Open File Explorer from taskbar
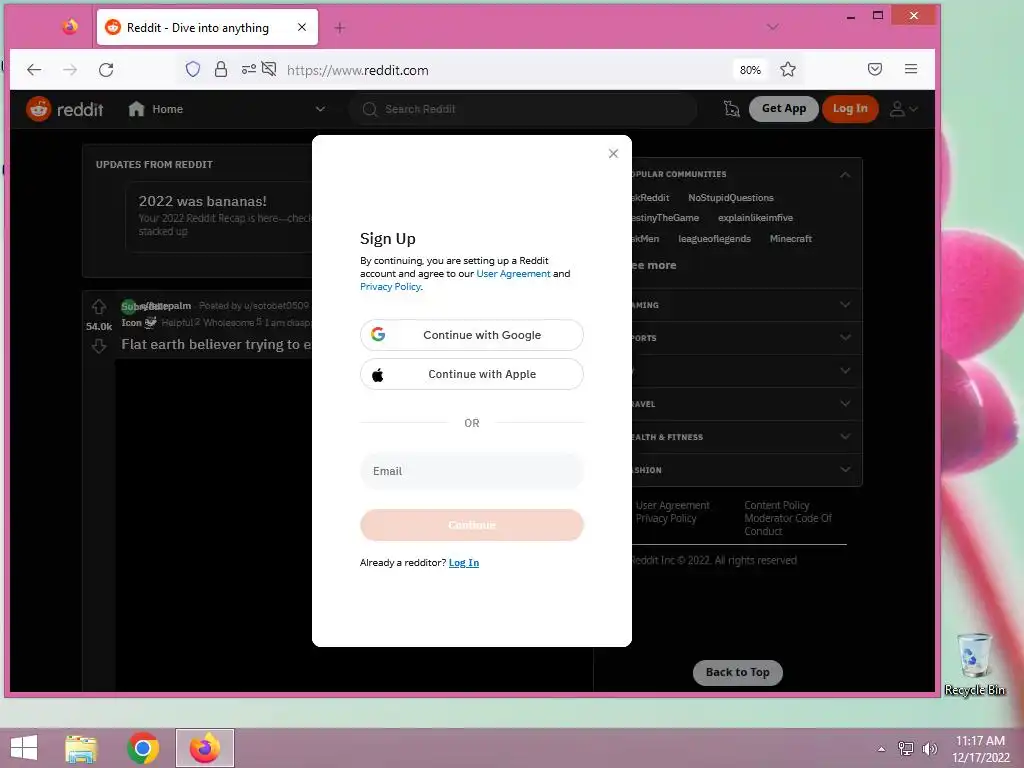The width and height of the screenshot is (1024, 768). coord(81,748)
